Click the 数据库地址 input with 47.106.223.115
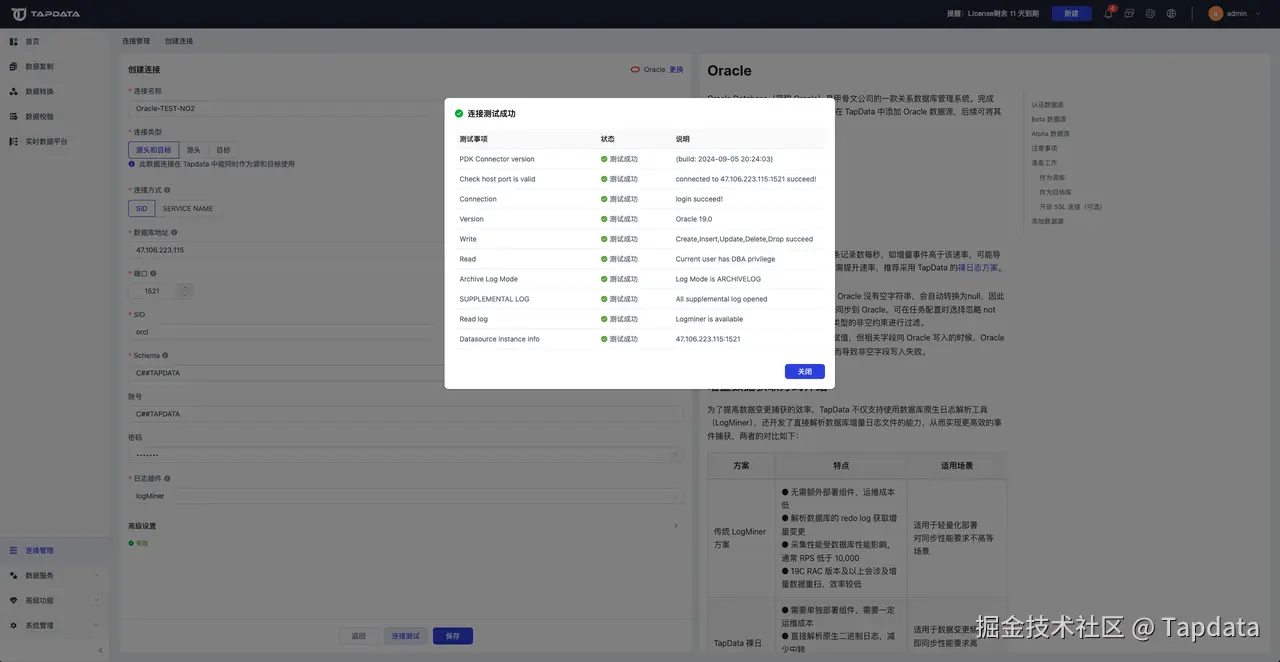The image size is (1280, 662). click(405, 250)
